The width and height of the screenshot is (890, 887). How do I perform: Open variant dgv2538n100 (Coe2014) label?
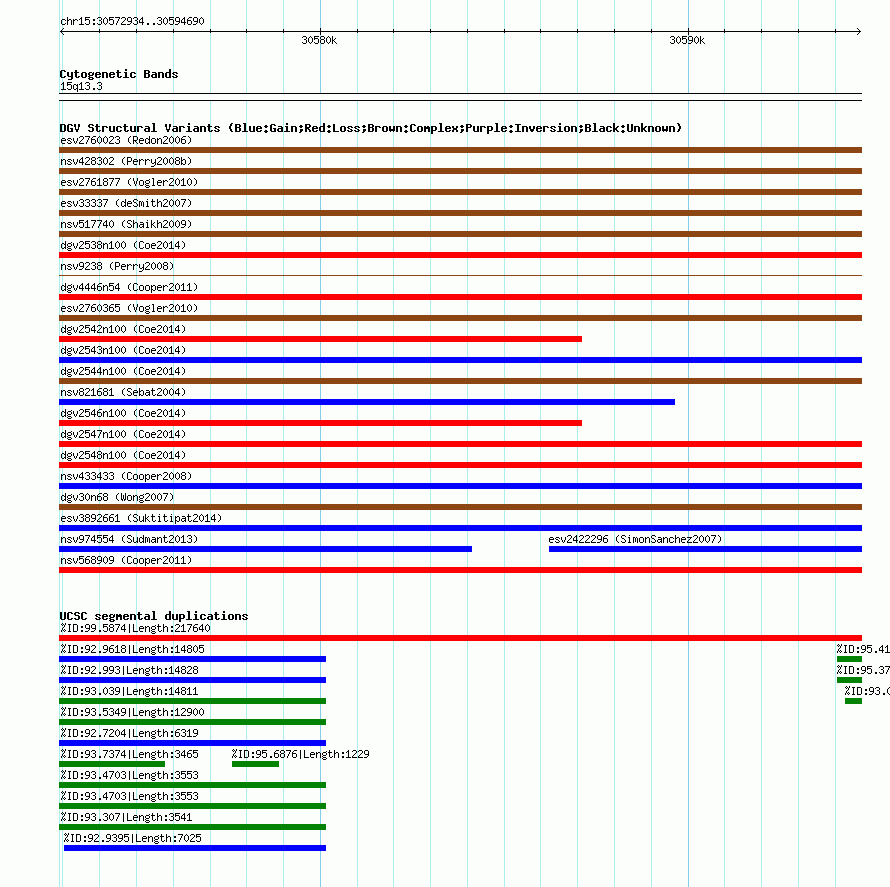pos(123,245)
